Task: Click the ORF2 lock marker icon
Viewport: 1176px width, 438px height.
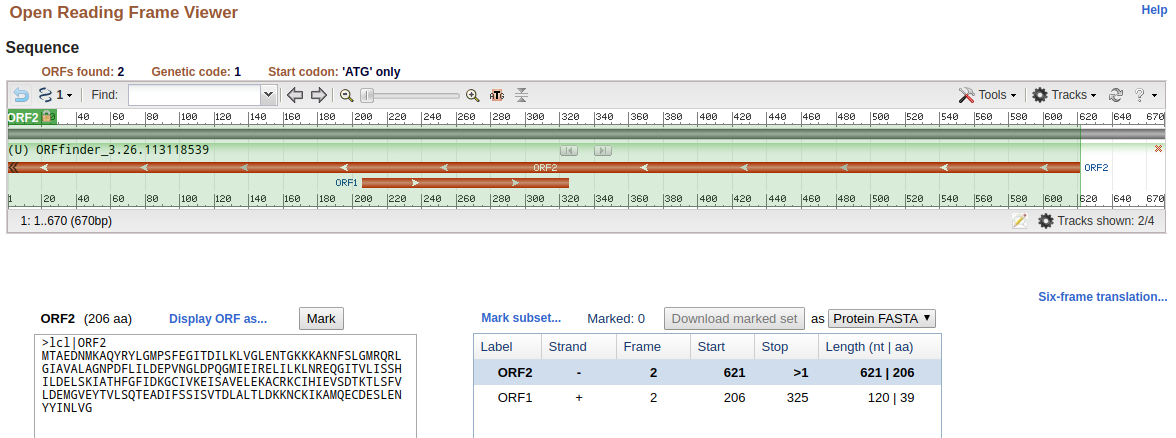Action: tap(47, 117)
